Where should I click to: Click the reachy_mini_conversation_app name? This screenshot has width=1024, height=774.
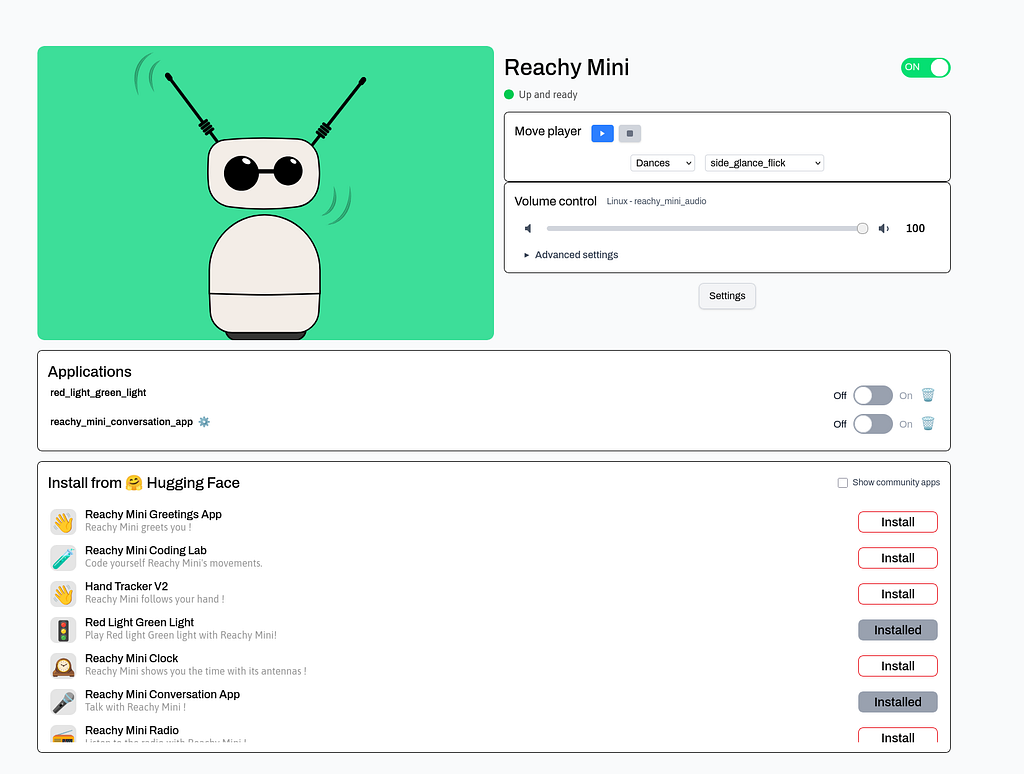click(x=121, y=422)
